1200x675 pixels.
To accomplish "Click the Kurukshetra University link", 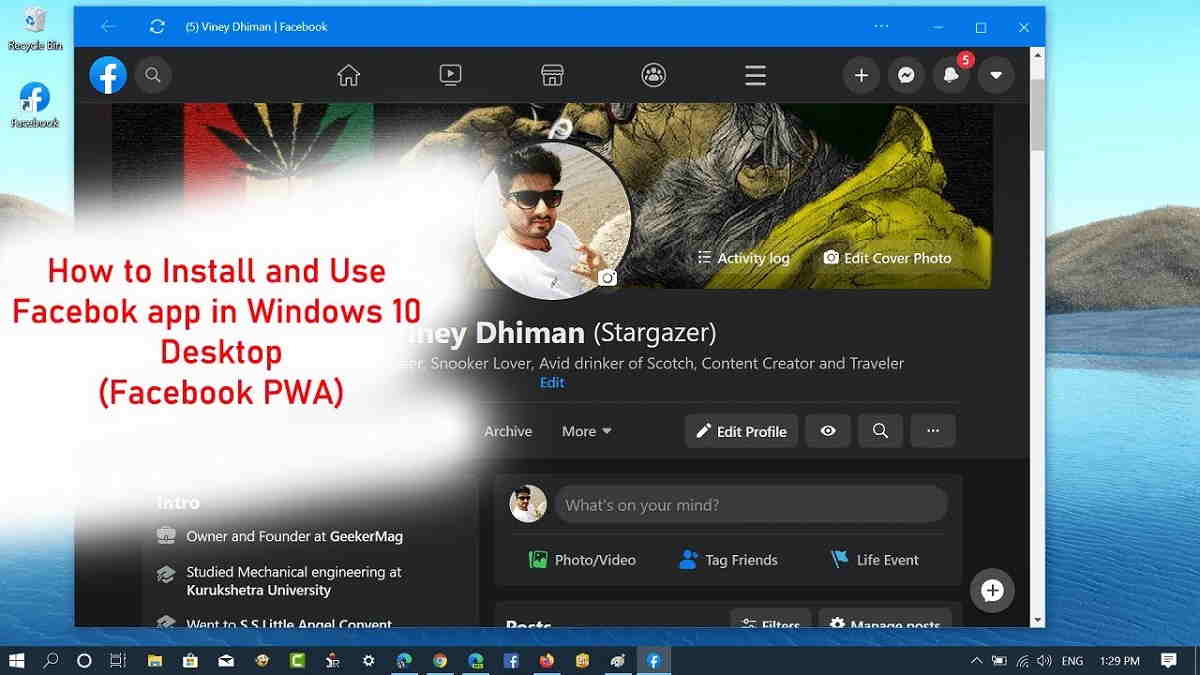I will point(258,590).
